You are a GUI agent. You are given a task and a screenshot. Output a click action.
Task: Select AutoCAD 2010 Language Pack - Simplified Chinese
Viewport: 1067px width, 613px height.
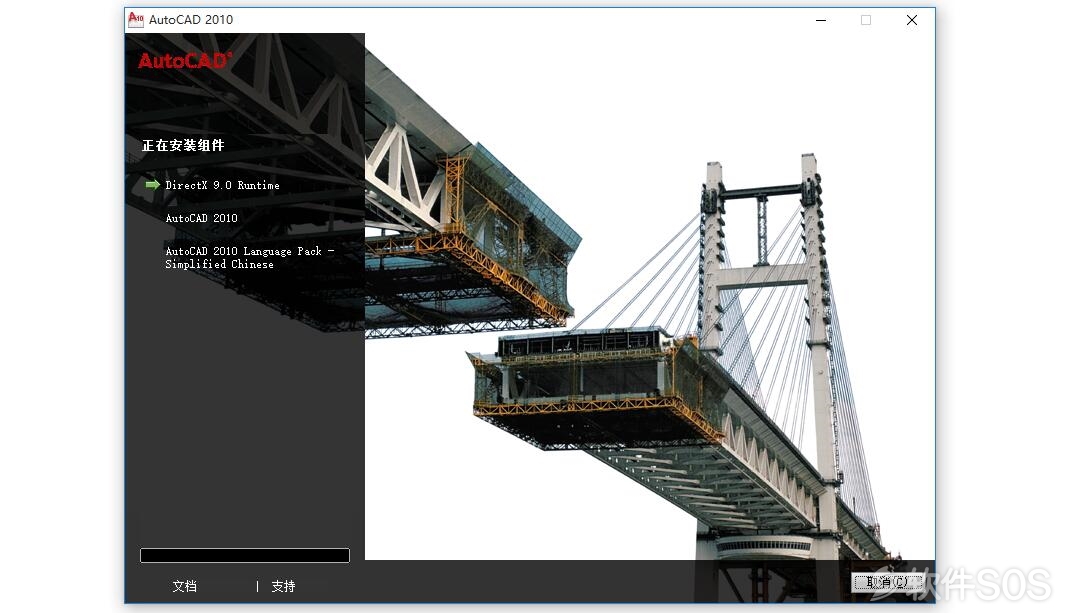[250, 258]
